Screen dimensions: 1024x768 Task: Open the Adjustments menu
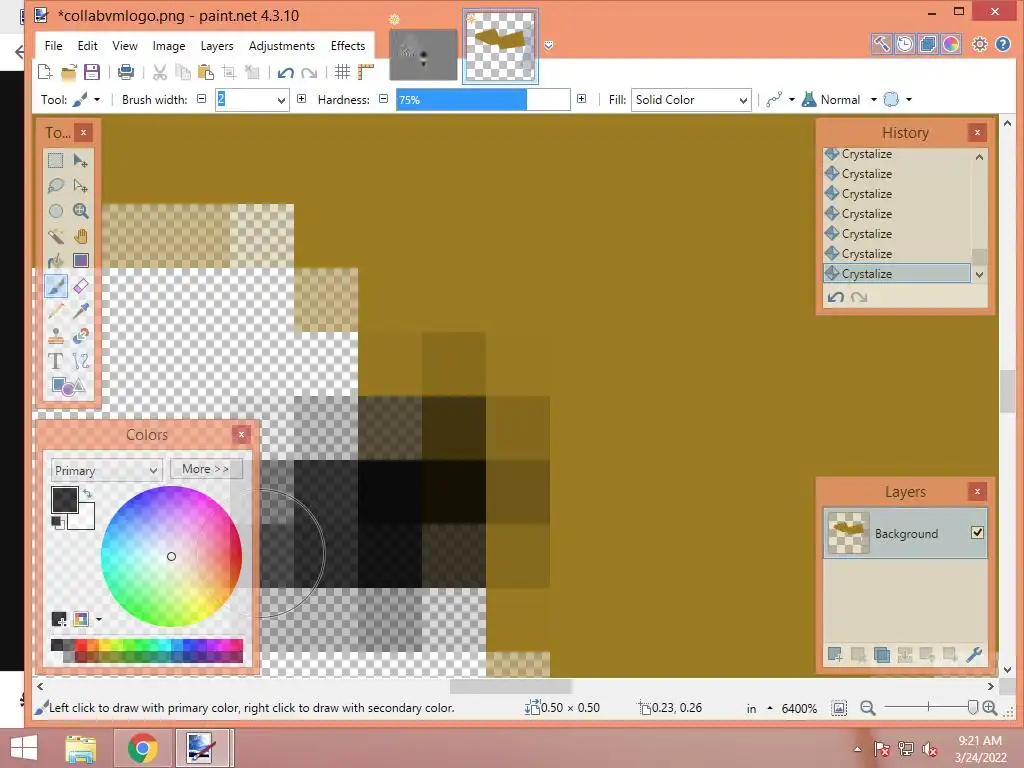(x=281, y=46)
